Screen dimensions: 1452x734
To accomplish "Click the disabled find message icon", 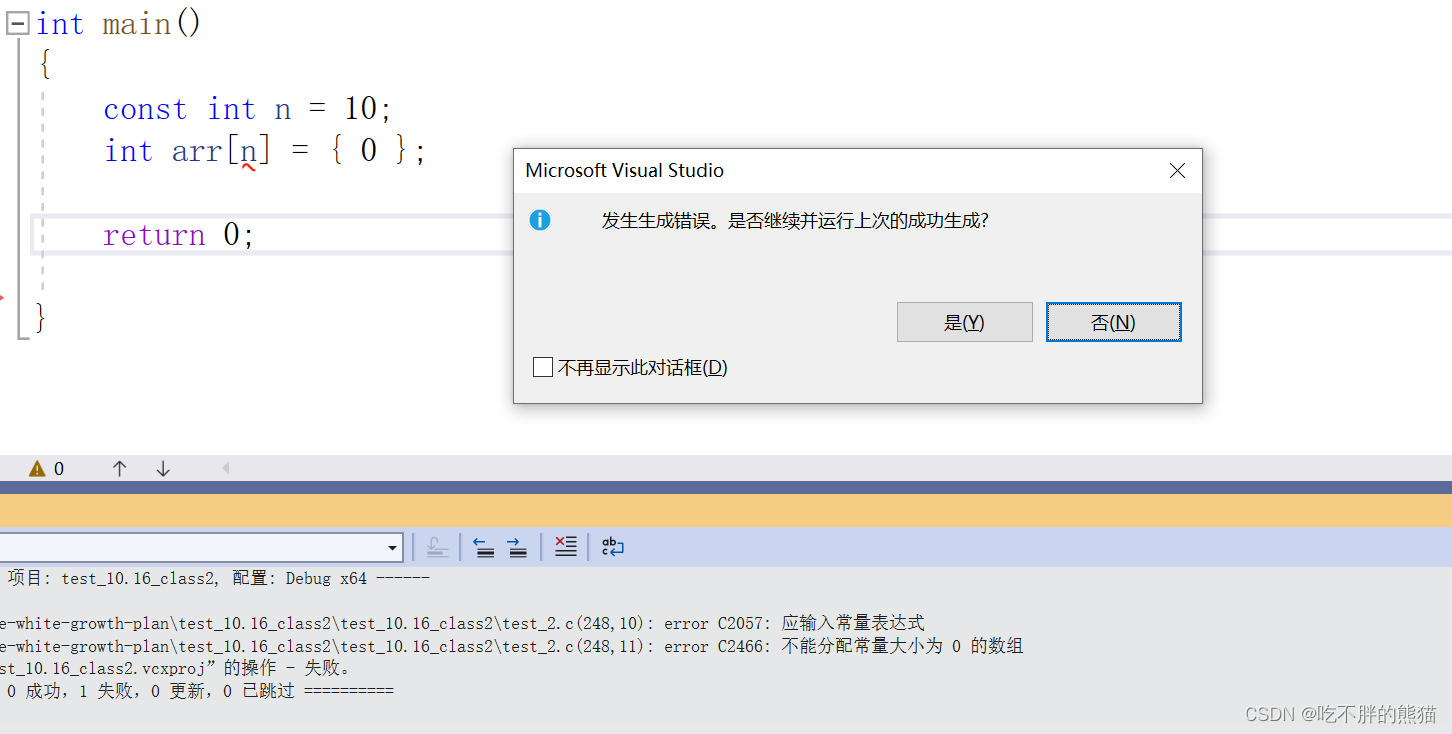I will (x=436, y=547).
